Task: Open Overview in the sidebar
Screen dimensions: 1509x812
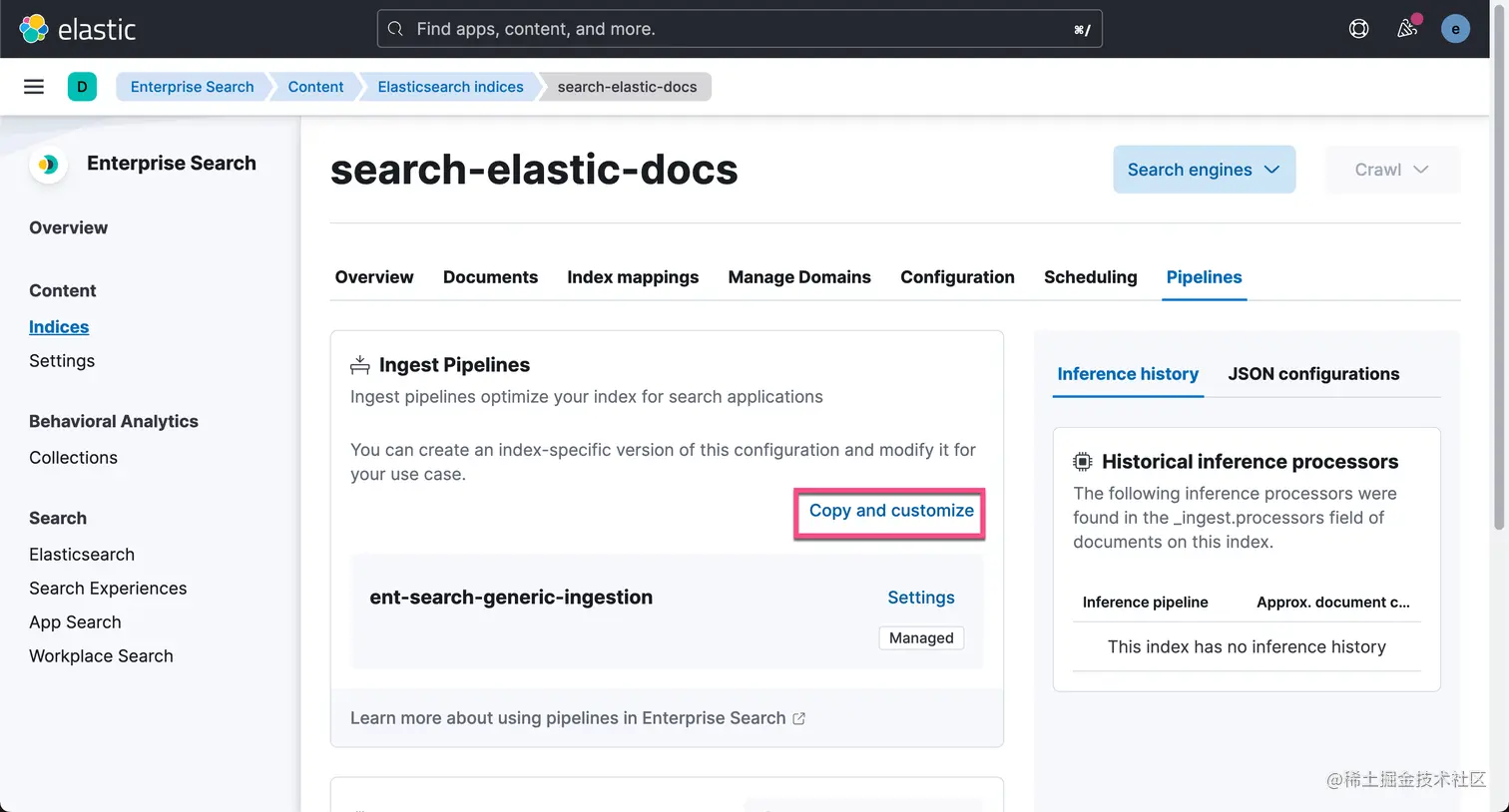Action: [x=68, y=227]
